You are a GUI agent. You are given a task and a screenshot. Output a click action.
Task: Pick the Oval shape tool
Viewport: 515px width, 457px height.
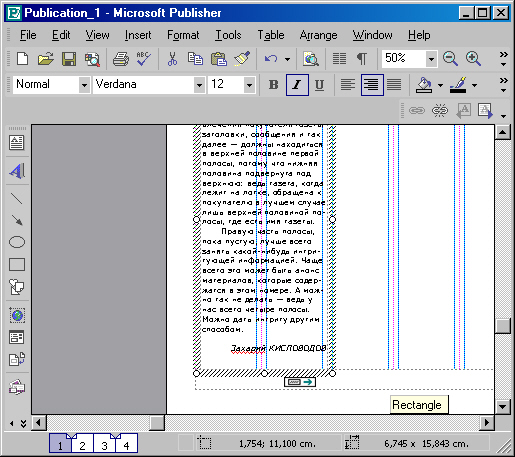pos(16,242)
